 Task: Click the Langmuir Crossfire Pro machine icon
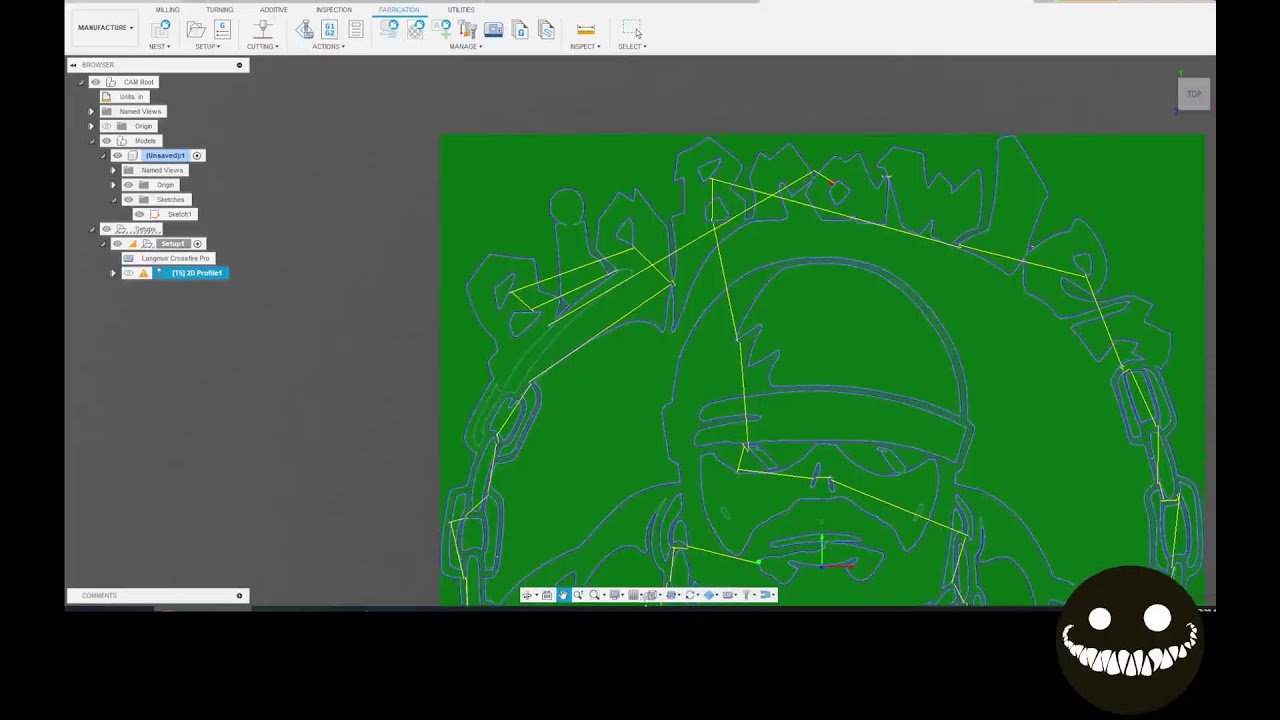point(128,258)
